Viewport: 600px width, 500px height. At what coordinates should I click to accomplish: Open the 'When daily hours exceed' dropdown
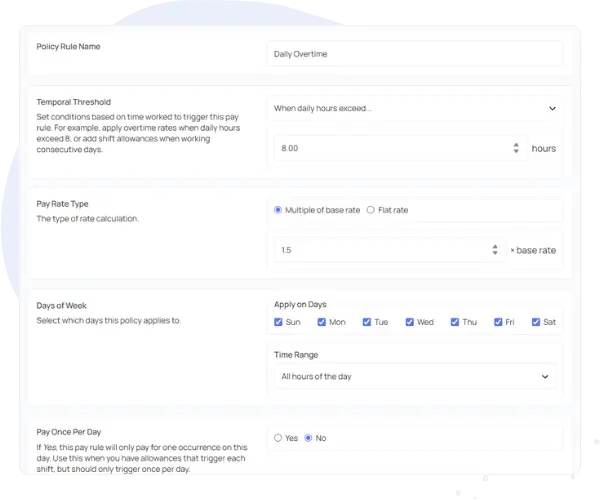click(415, 108)
